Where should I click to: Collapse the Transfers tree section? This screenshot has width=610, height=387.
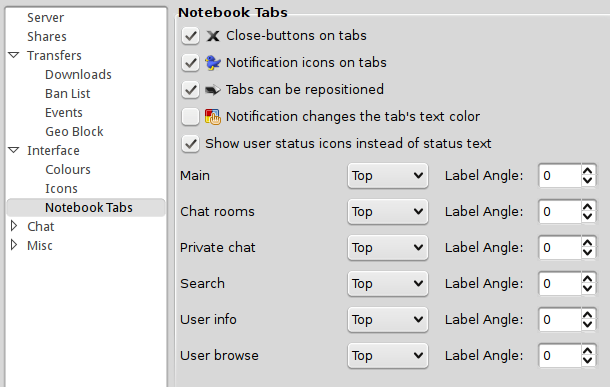[x=14, y=55]
